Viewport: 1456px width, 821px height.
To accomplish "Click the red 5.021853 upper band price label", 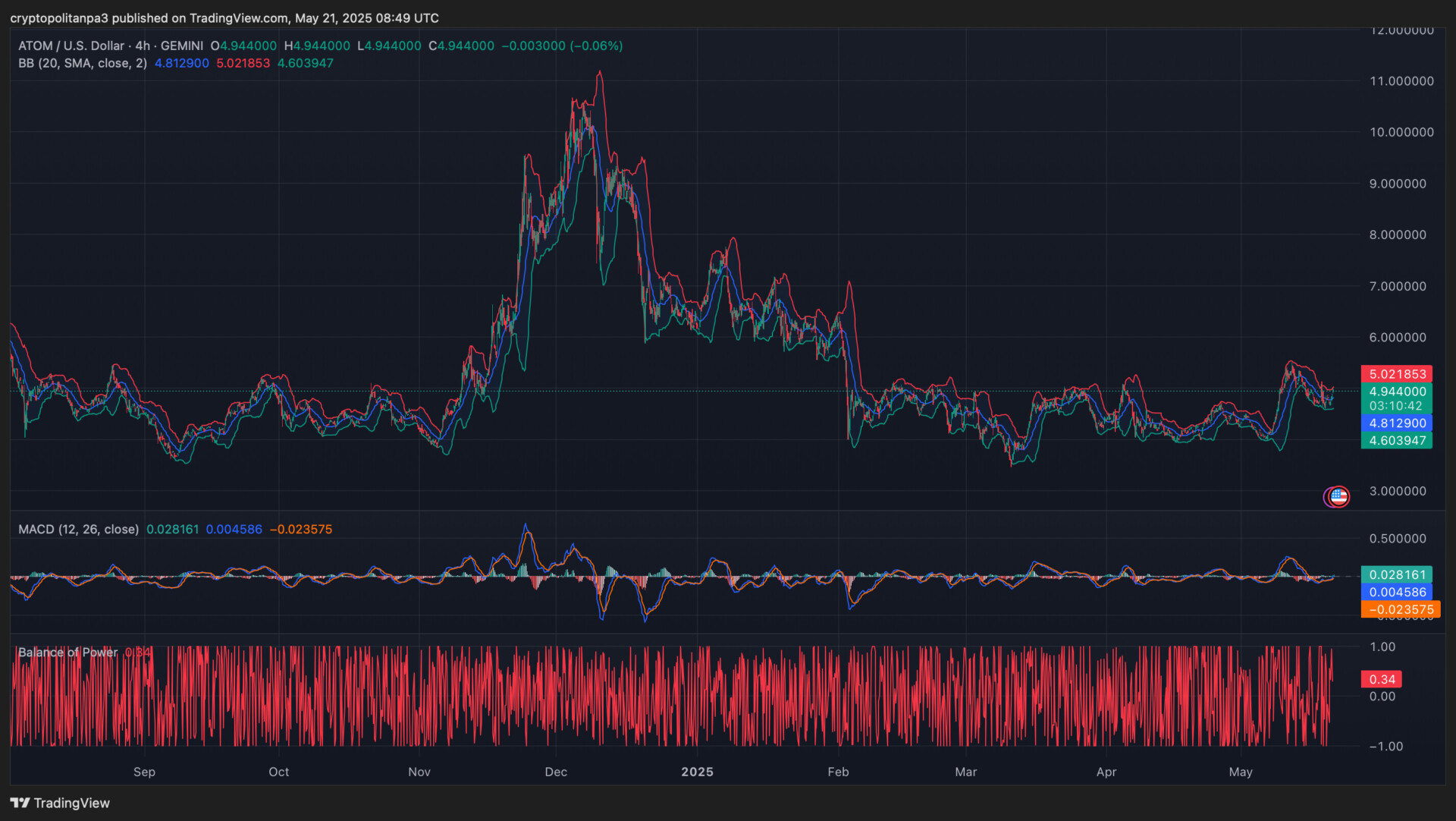I will 1397,374.
